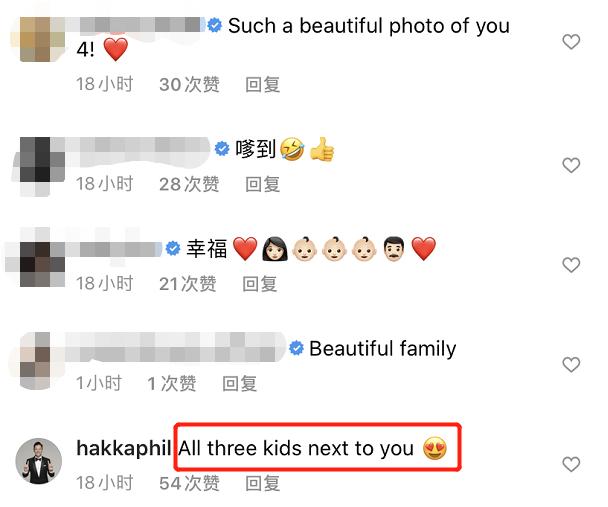Like the 哆到 comment with heart icon
This screenshot has height=507, width=608.
coord(571,166)
